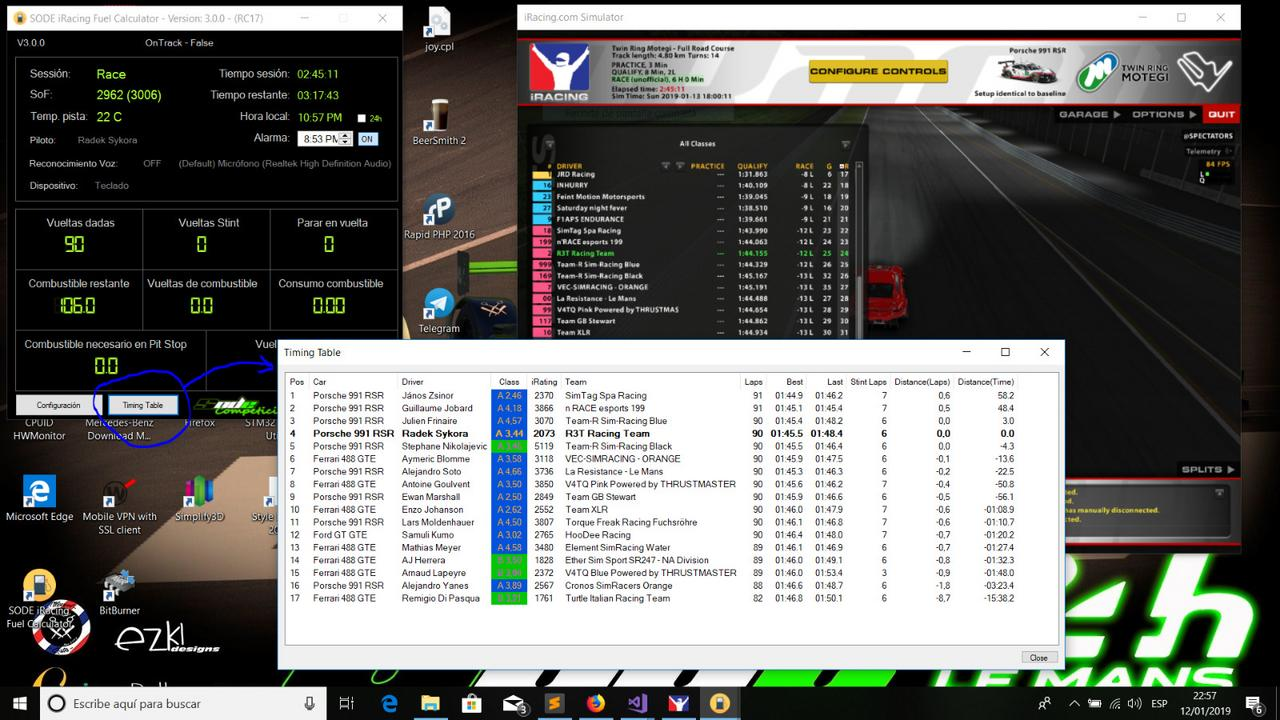Close the Timing Table via Close button

click(x=1038, y=658)
